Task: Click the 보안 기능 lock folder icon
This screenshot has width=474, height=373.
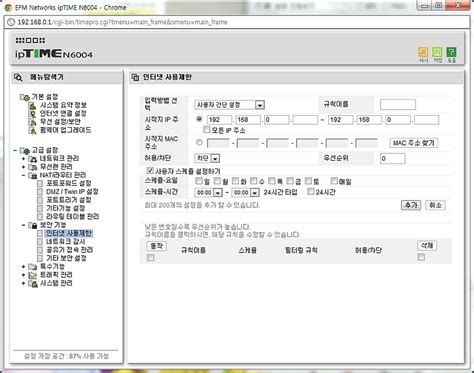Action: click(33, 225)
